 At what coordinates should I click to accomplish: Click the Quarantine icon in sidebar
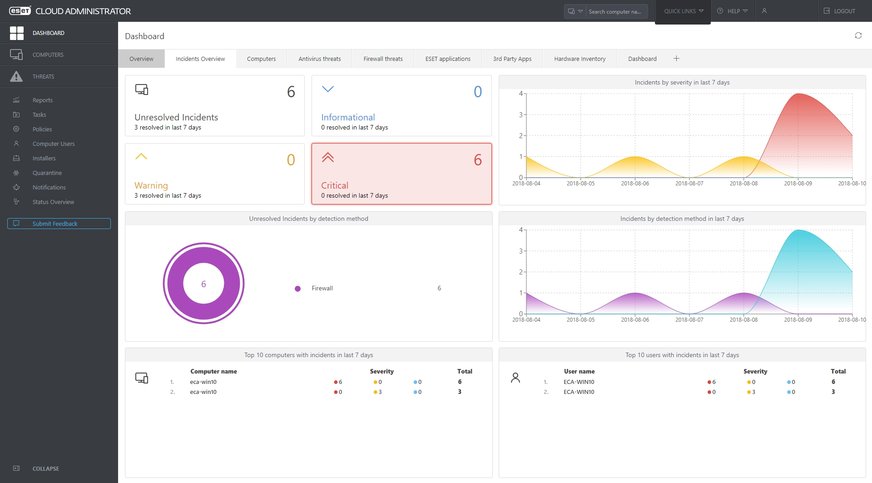(x=16, y=172)
